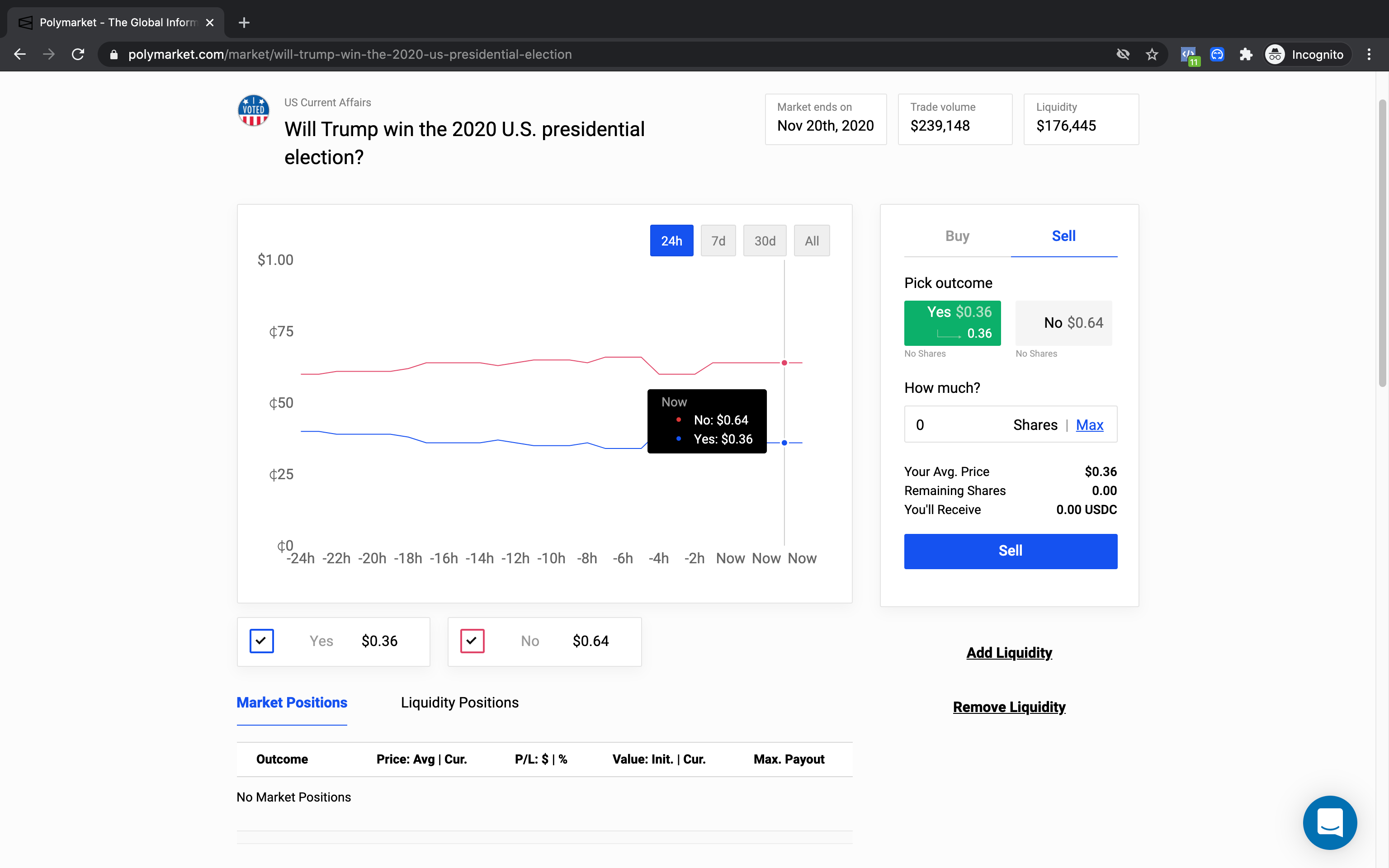Click the Your Avg. Price $0.36 value
Image resolution: width=1389 pixels, height=868 pixels.
[x=1100, y=472]
